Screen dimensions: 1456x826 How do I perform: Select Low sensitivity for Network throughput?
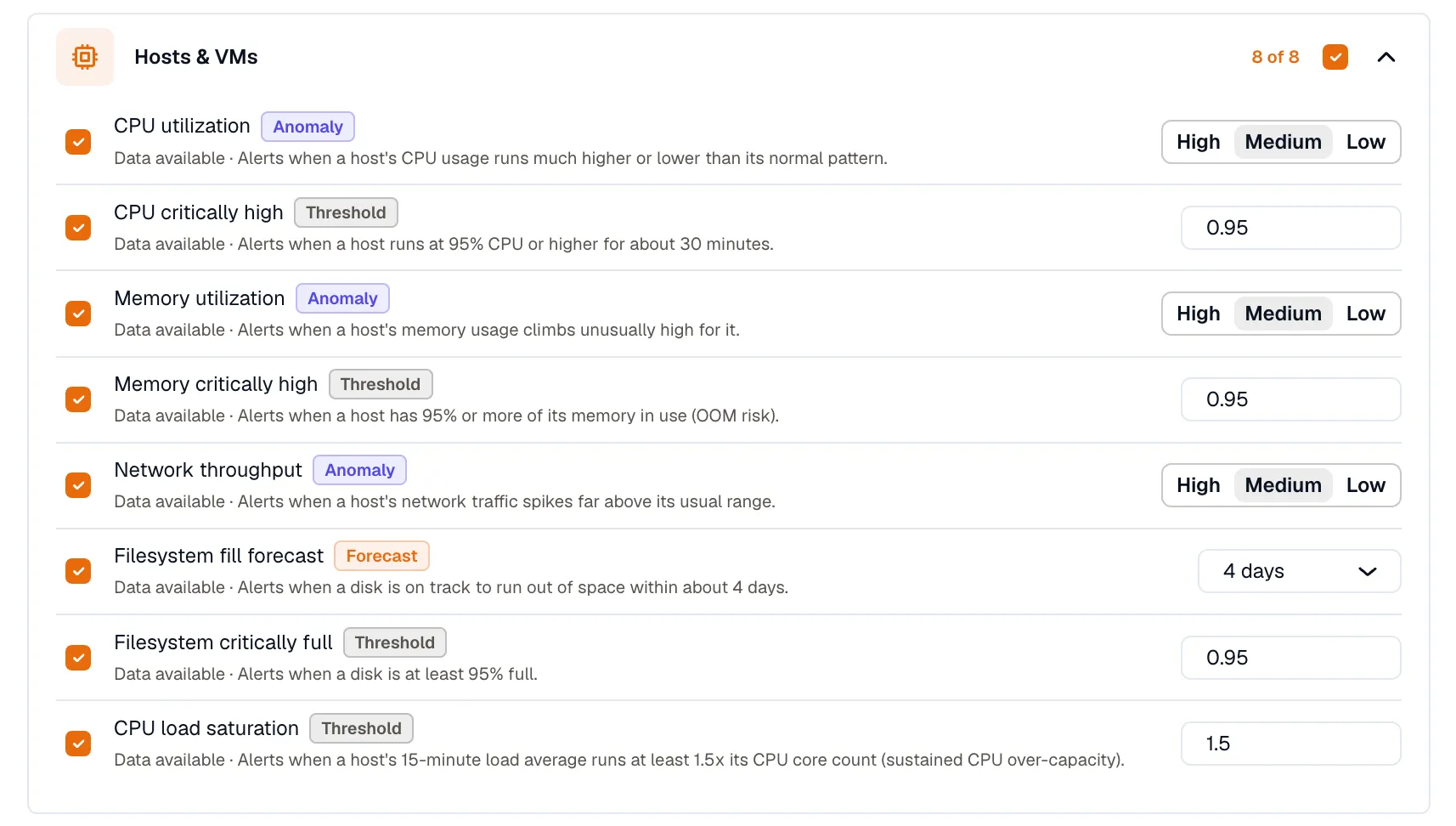pyautogui.click(x=1365, y=485)
